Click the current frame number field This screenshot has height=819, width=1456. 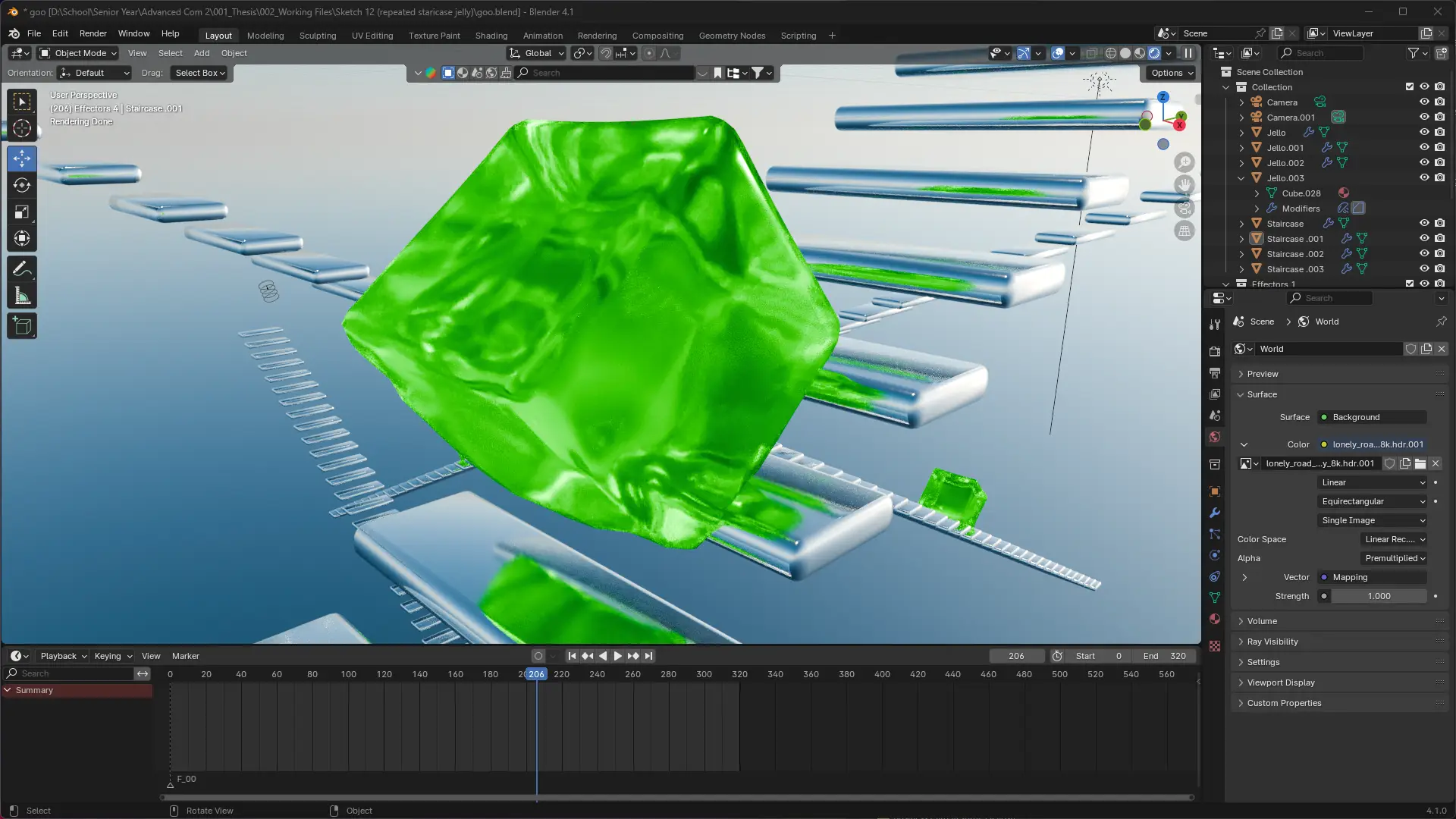pos(1016,656)
